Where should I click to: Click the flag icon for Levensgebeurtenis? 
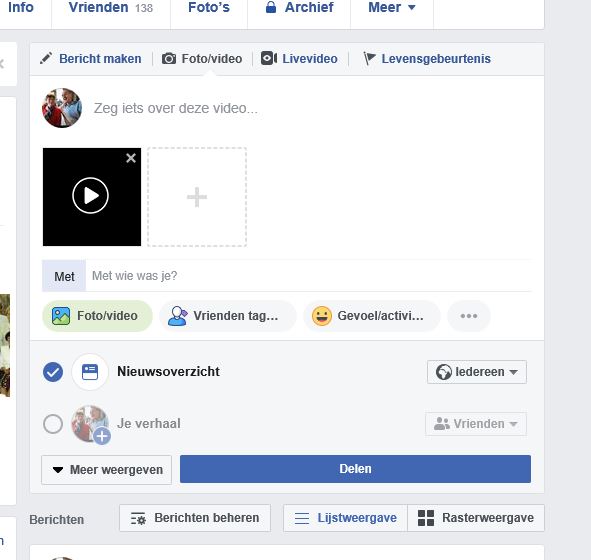[369, 58]
